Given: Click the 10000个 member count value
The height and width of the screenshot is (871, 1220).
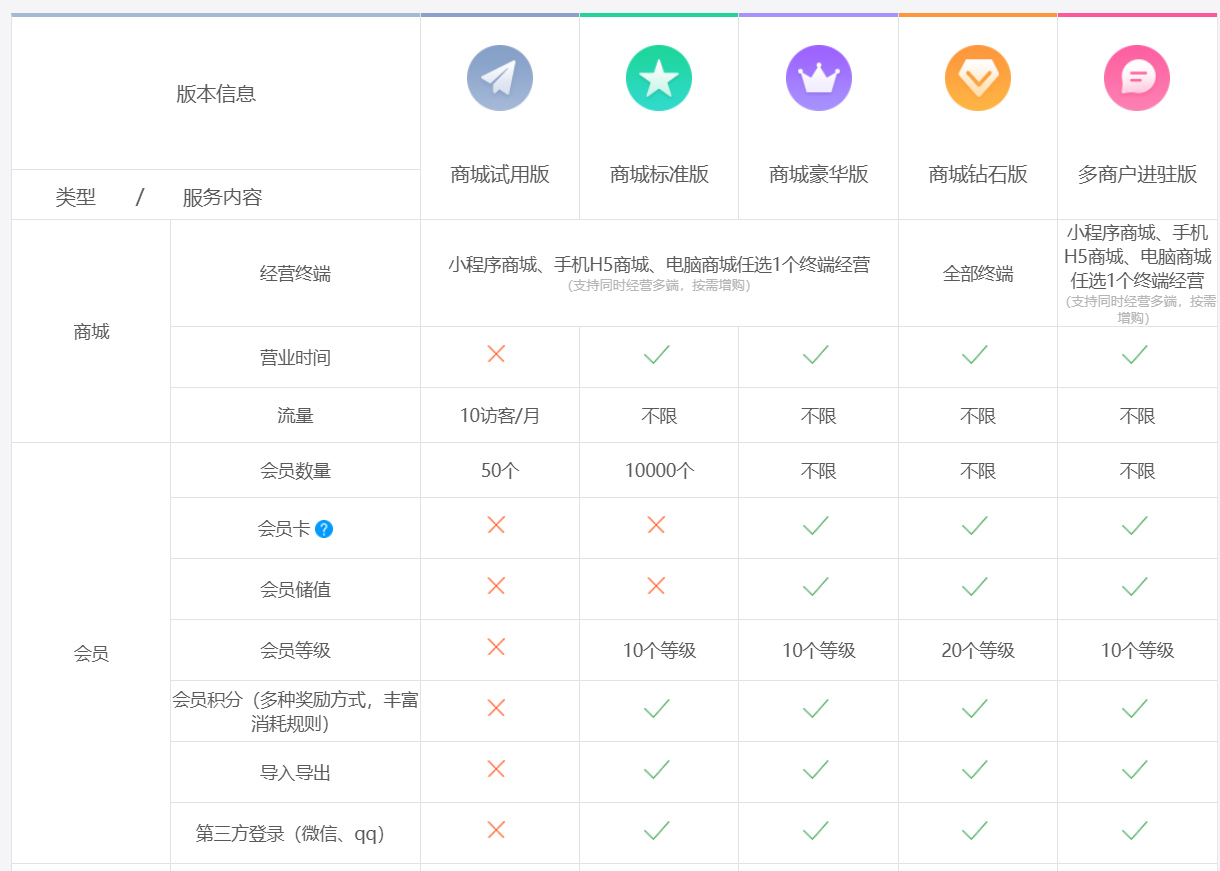Looking at the screenshot, I should pyautogui.click(x=659, y=471).
